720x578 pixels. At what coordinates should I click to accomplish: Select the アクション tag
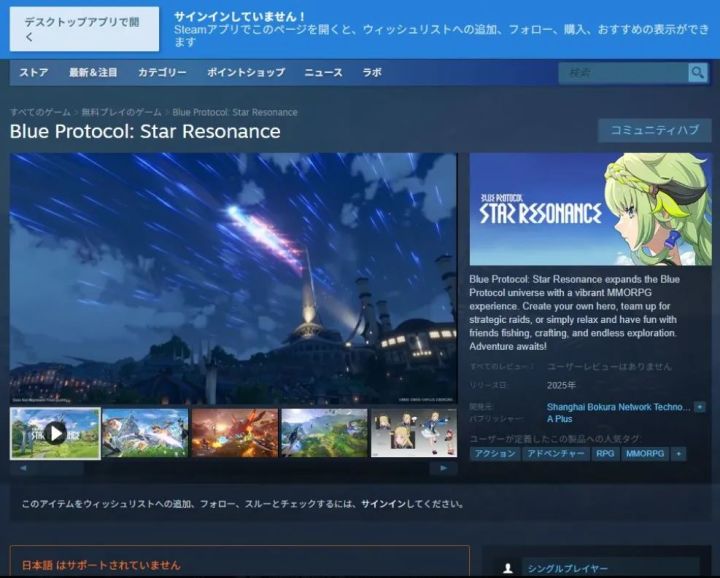coord(495,454)
